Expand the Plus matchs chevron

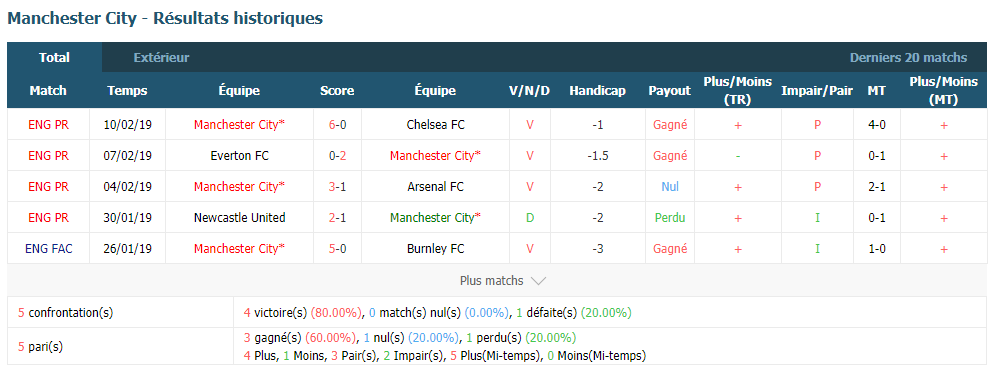[x=538, y=280]
